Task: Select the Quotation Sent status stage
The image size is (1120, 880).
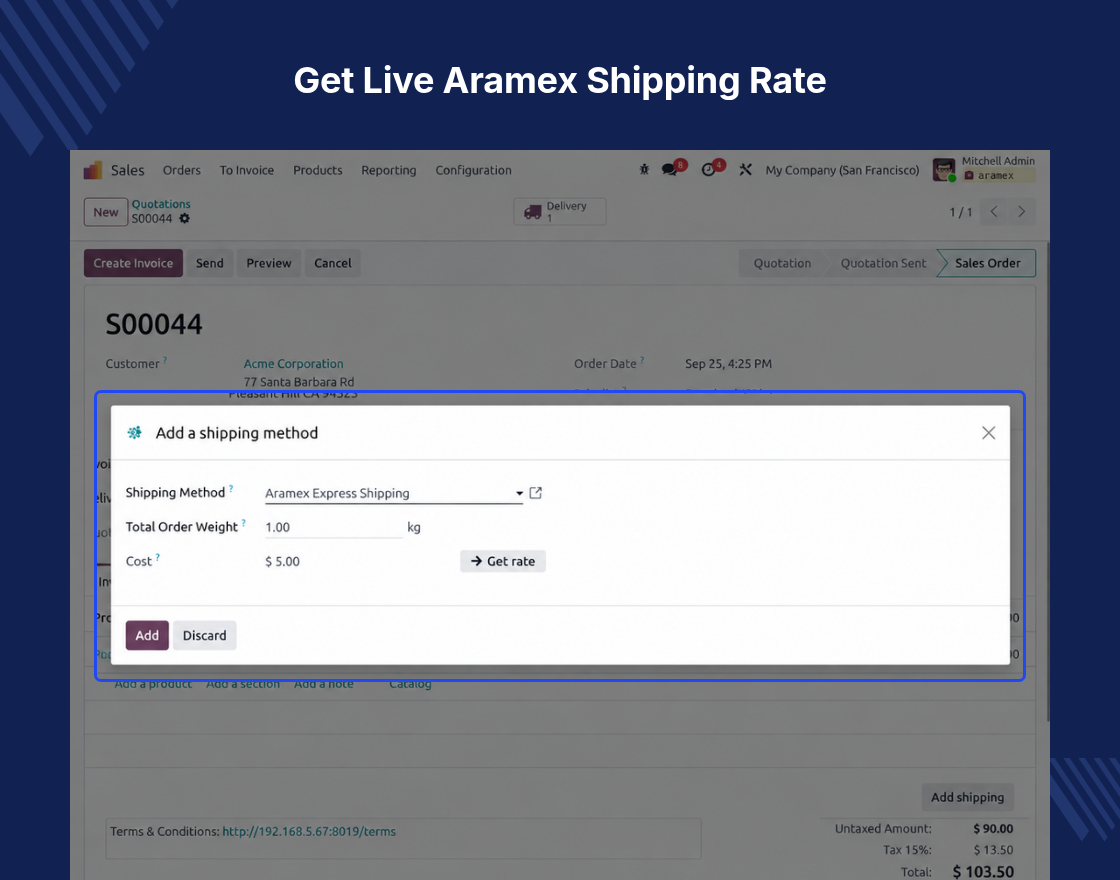Action: pos(883,263)
